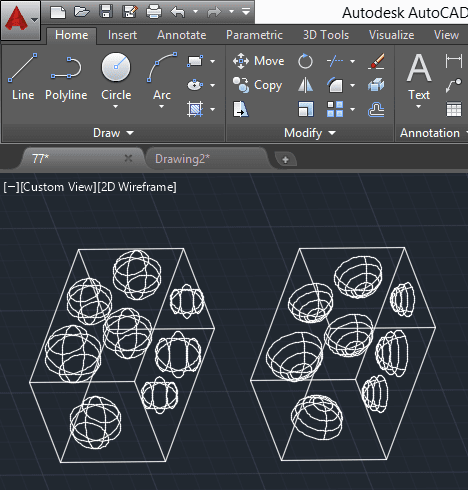Click the 2D Wireframe visual style label

(x=137, y=187)
